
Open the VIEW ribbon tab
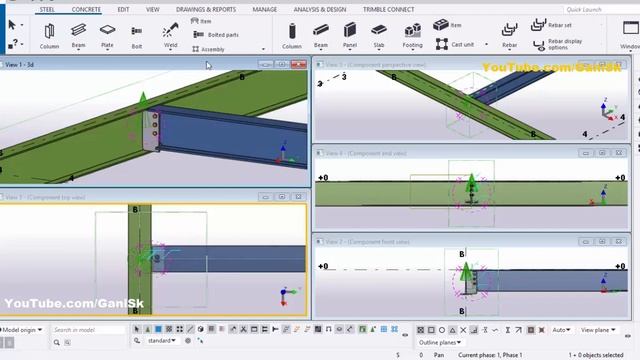pos(153,9)
